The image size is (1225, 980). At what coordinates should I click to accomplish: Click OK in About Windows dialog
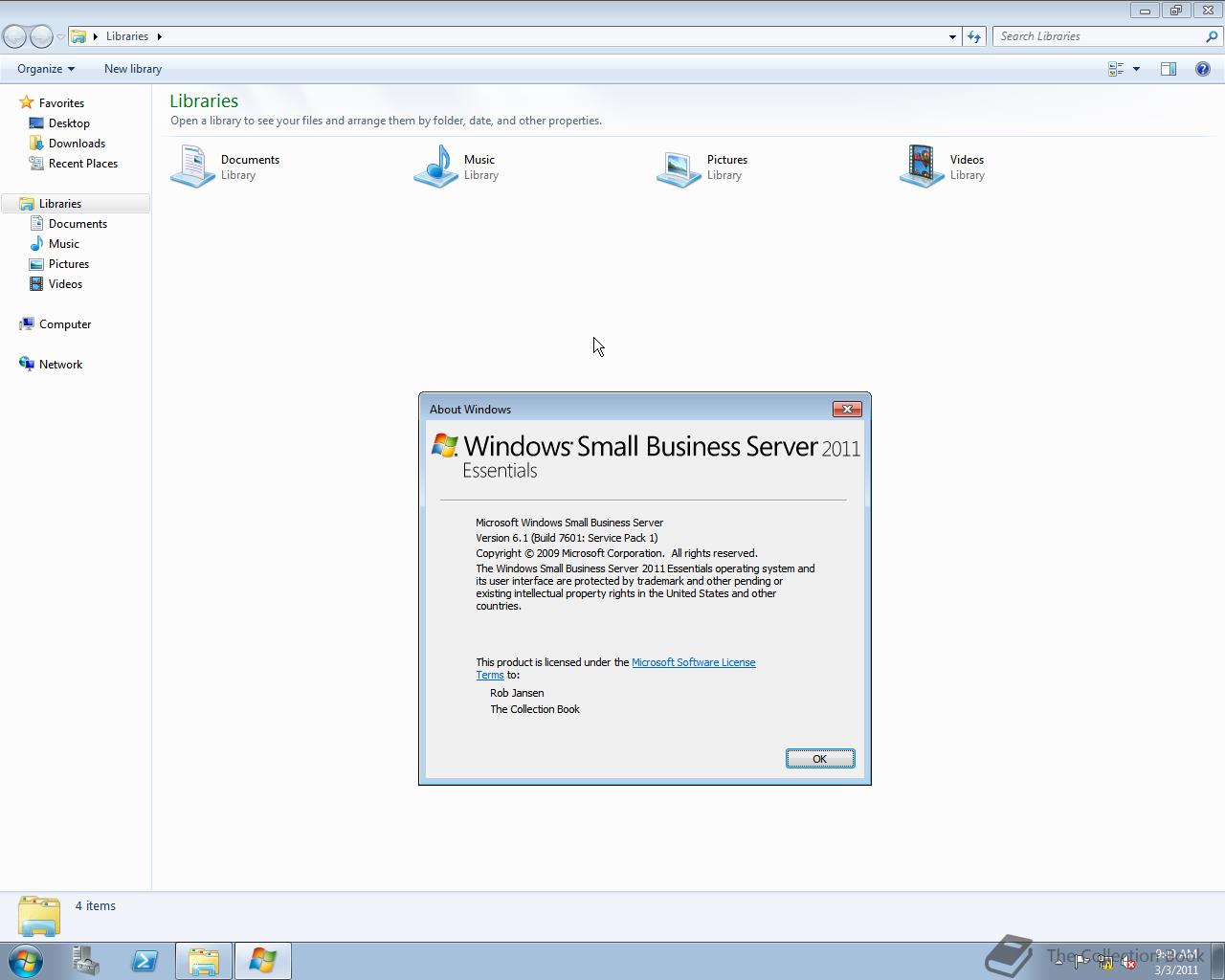point(820,759)
